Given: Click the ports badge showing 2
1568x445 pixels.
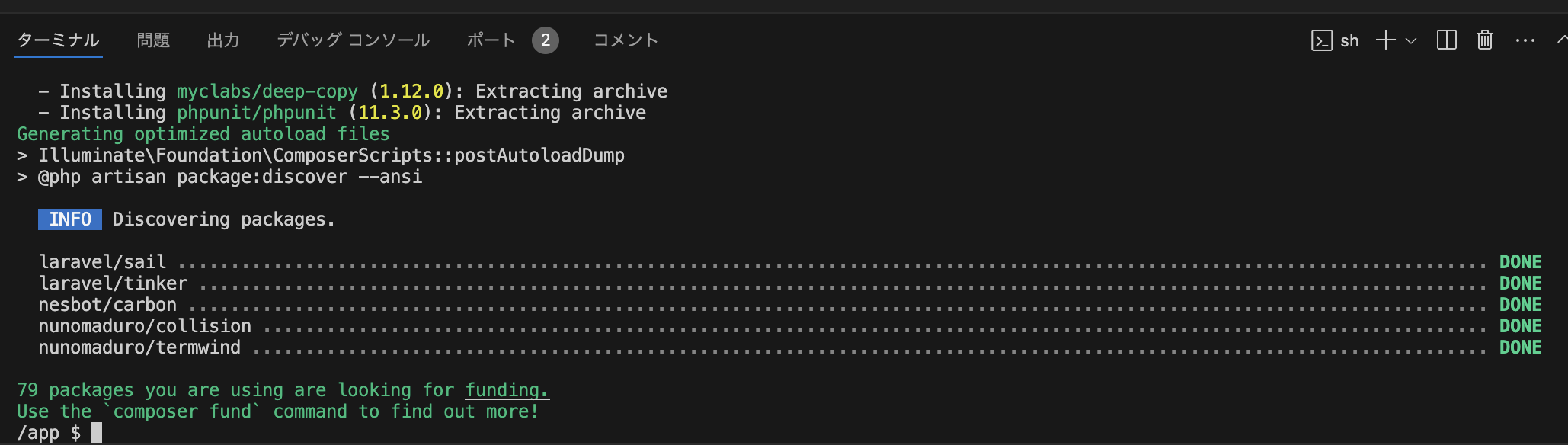Looking at the screenshot, I should (x=546, y=40).
